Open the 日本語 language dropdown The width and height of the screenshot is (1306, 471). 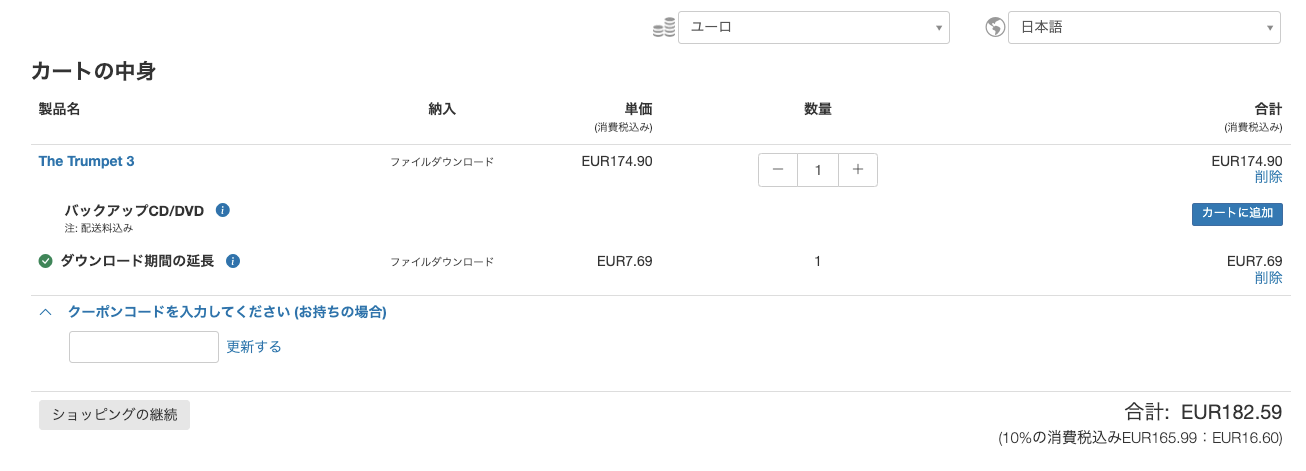(x=1144, y=27)
